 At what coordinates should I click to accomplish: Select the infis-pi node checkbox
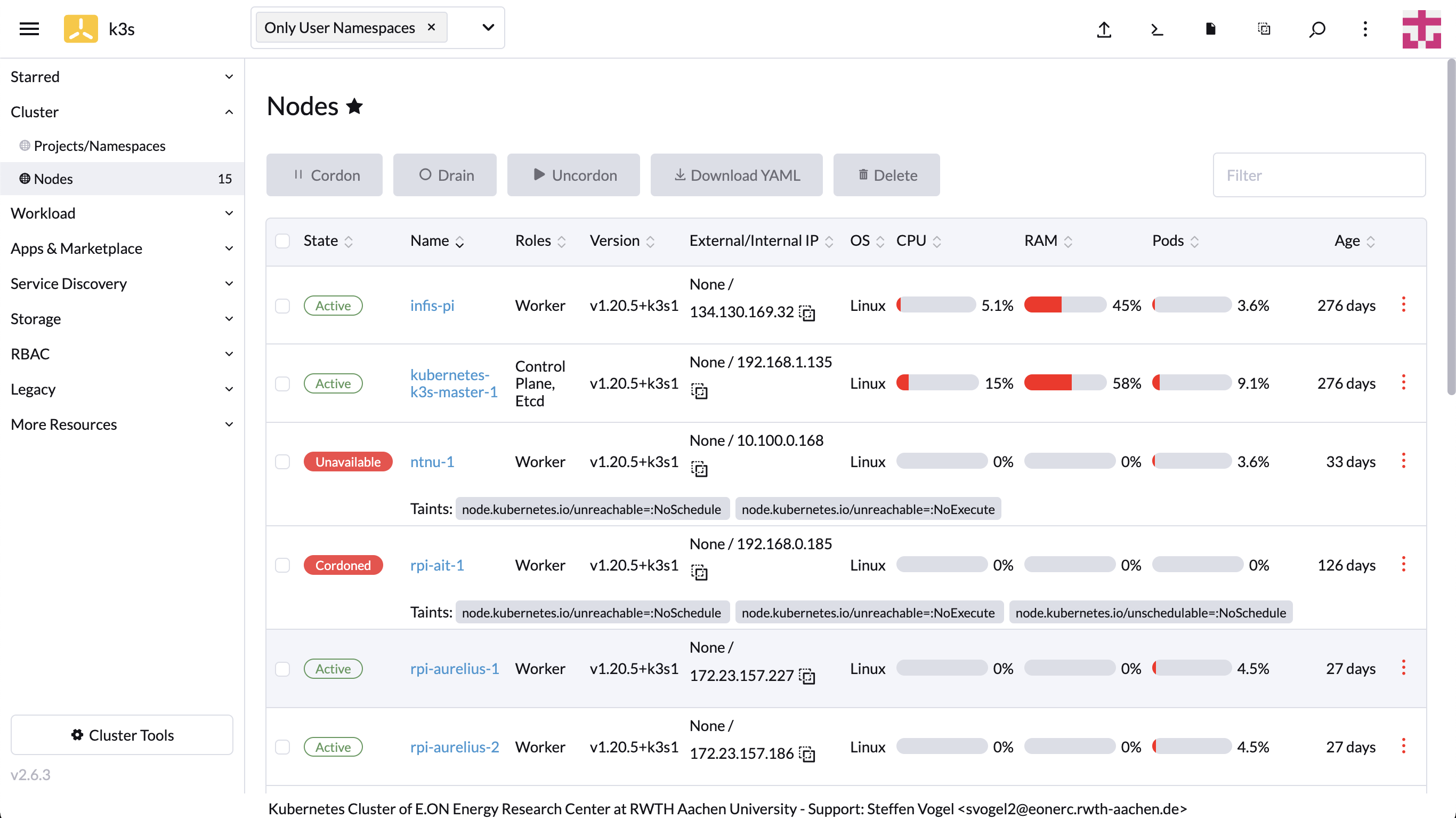pyautogui.click(x=282, y=306)
